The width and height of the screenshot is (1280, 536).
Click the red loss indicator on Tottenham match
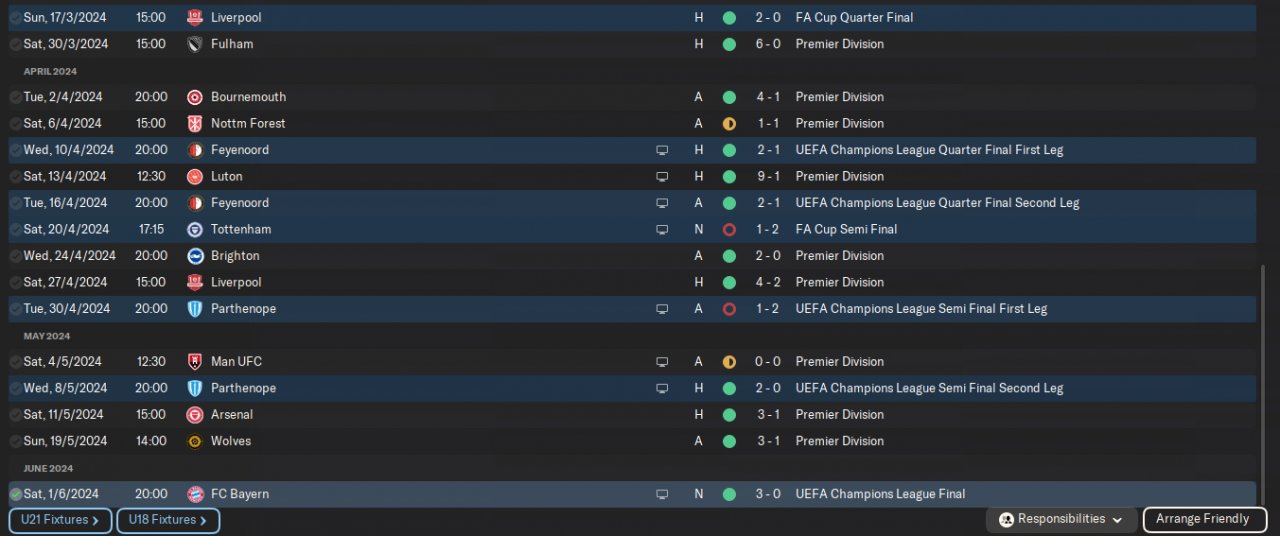point(729,229)
